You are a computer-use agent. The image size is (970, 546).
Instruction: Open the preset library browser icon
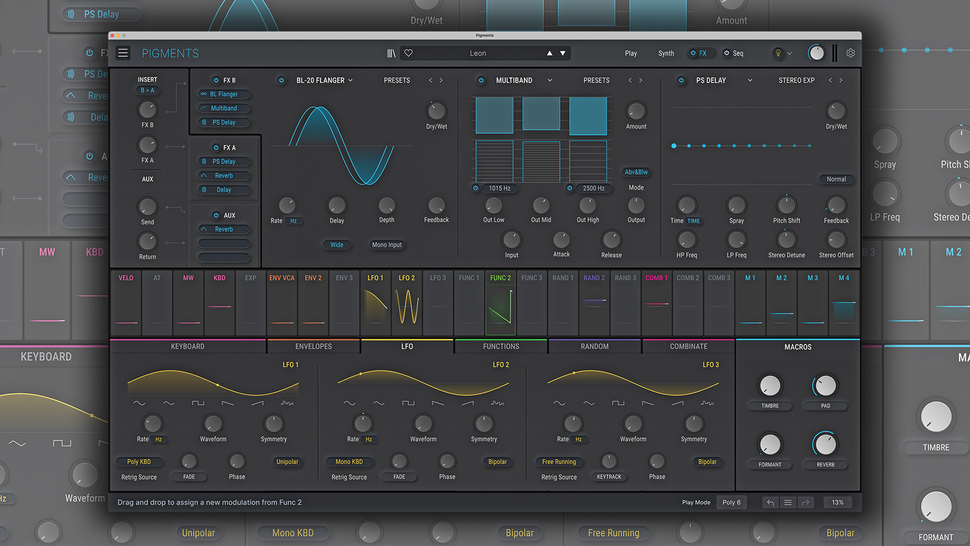tap(392, 53)
